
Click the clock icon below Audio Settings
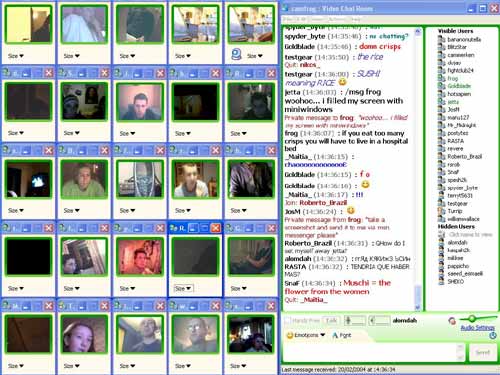click(x=493, y=336)
